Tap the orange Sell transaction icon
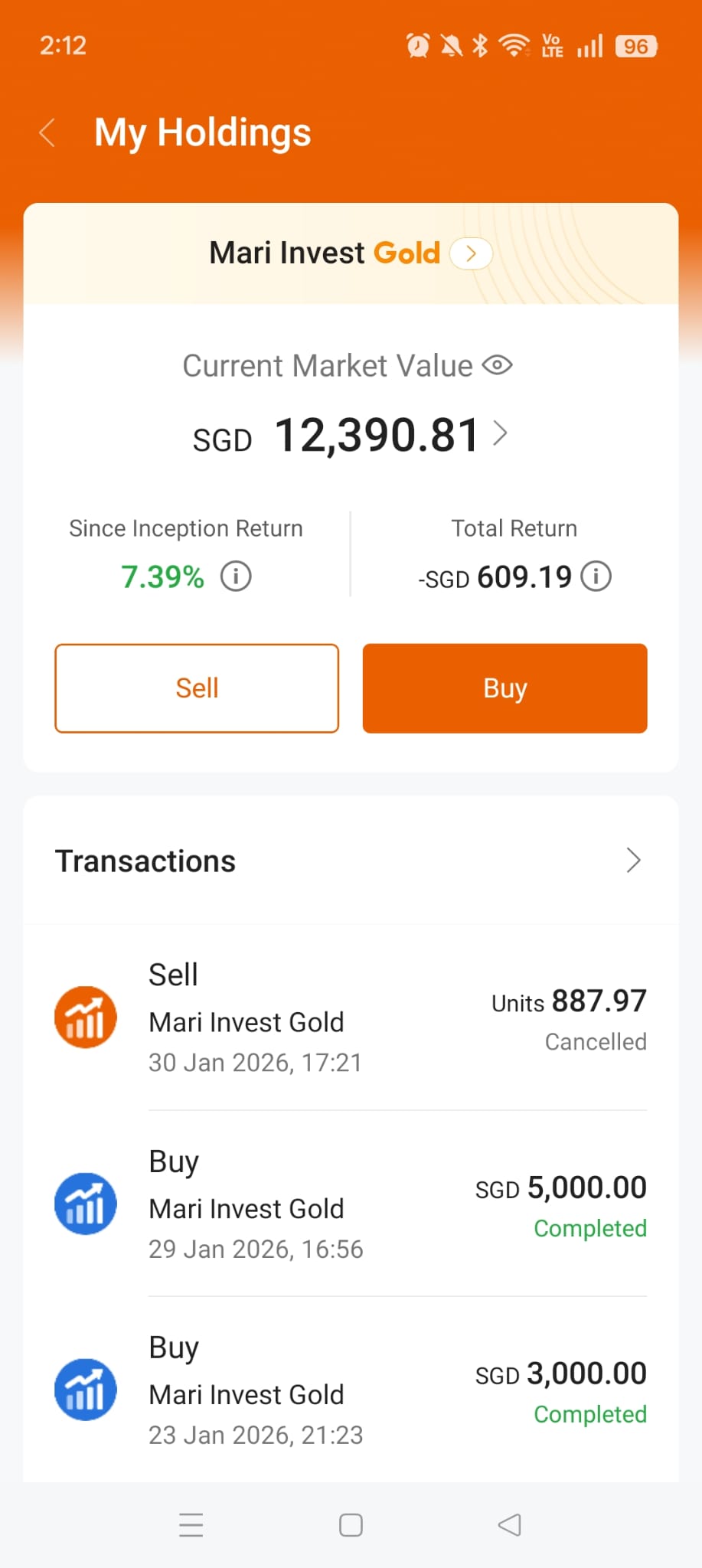This screenshot has width=702, height=1568. coord(86,1018)
